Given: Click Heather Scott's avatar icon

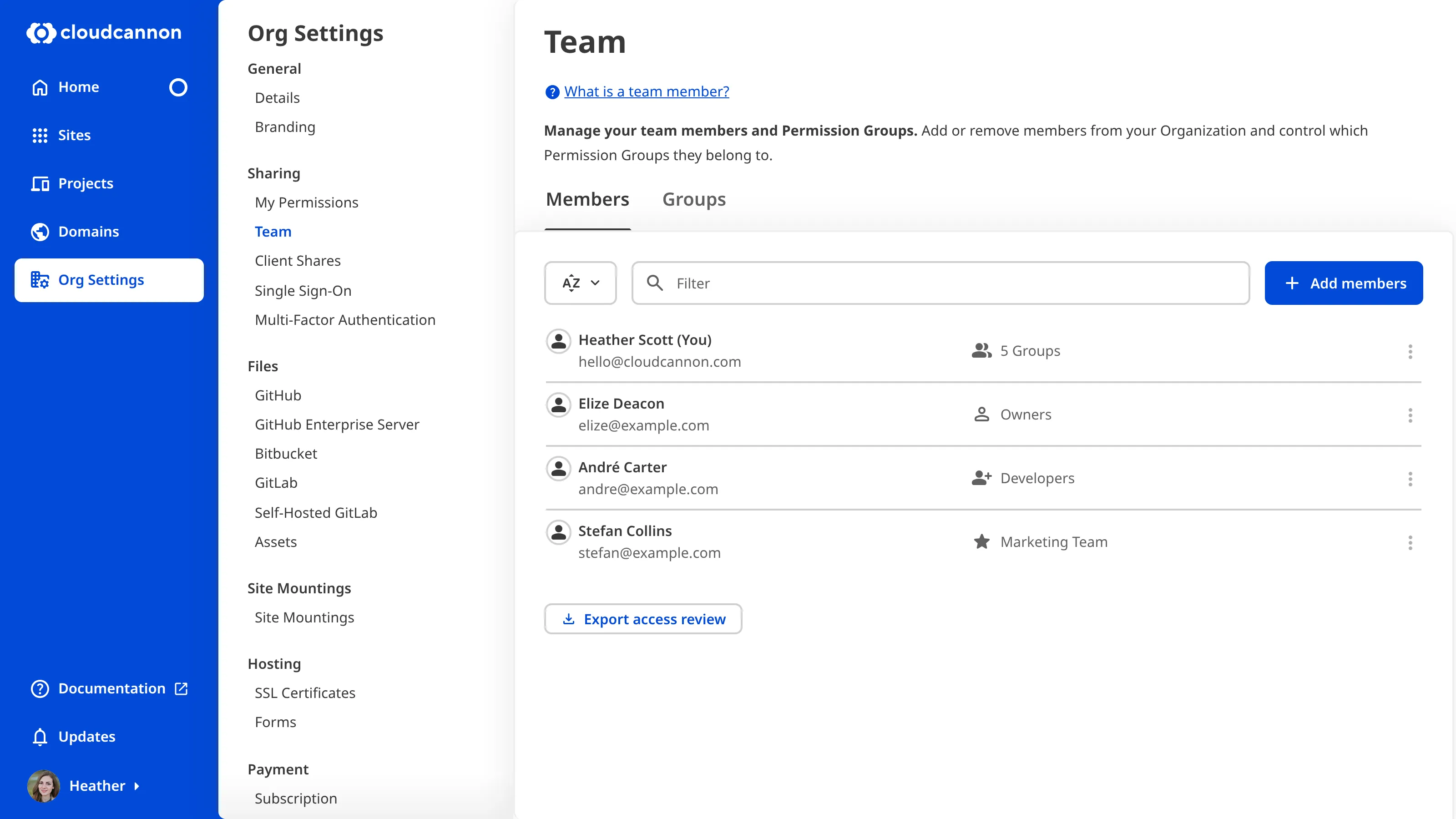Looking at the screenshot, I should click(558, 341).
